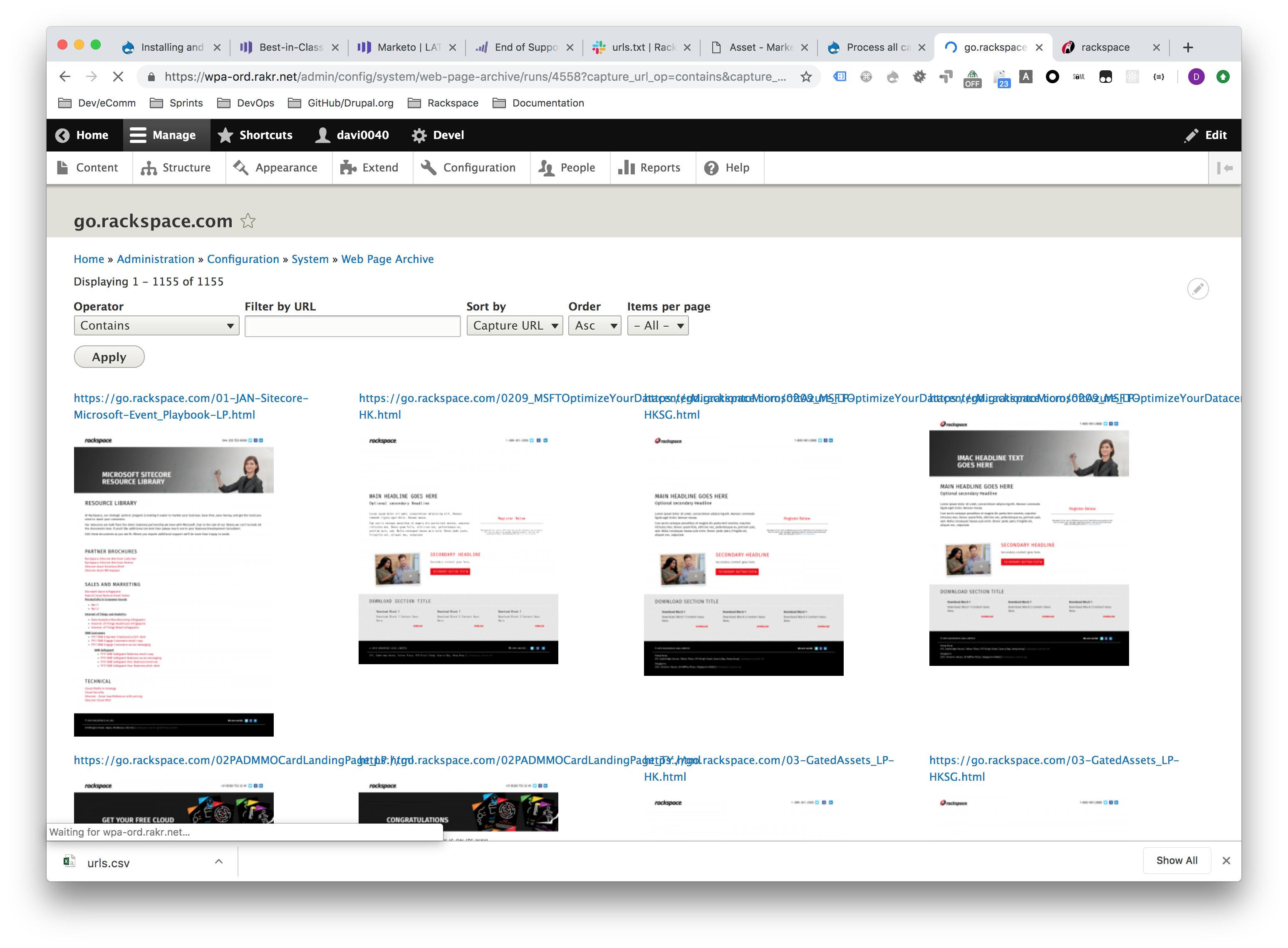Open the Dev/eComm bookmarks folder
Image resolution: width=1288 pixels, height=948 pixels.
click(x=97, y=103)
